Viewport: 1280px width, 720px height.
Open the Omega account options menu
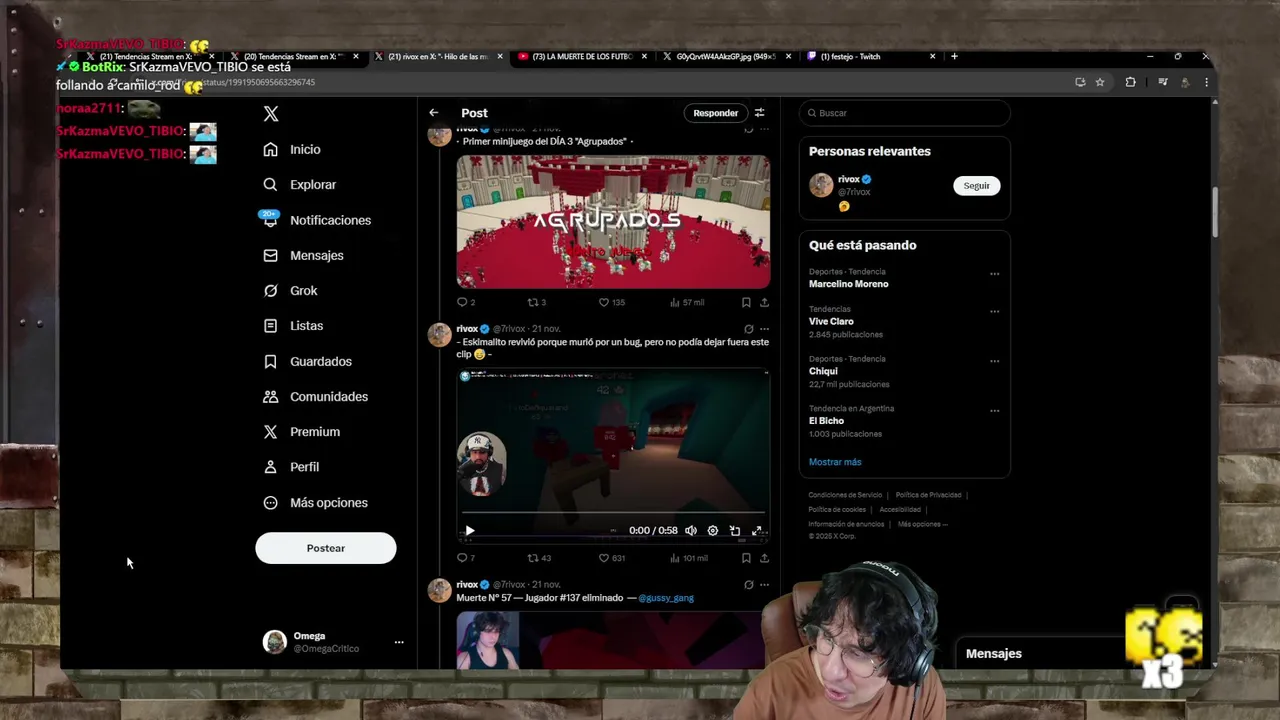(398, 642)
